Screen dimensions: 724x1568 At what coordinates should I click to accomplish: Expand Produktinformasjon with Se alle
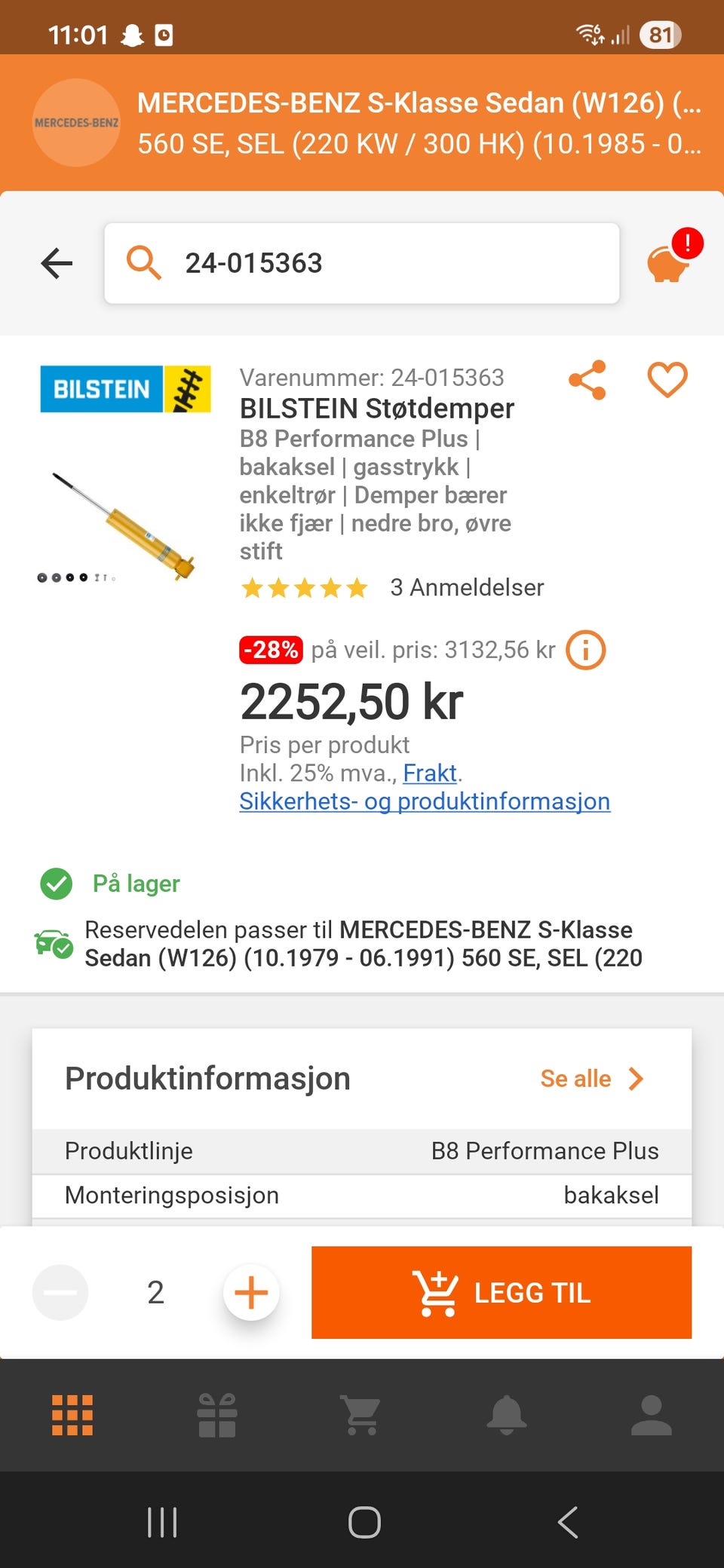point(592,1079)
